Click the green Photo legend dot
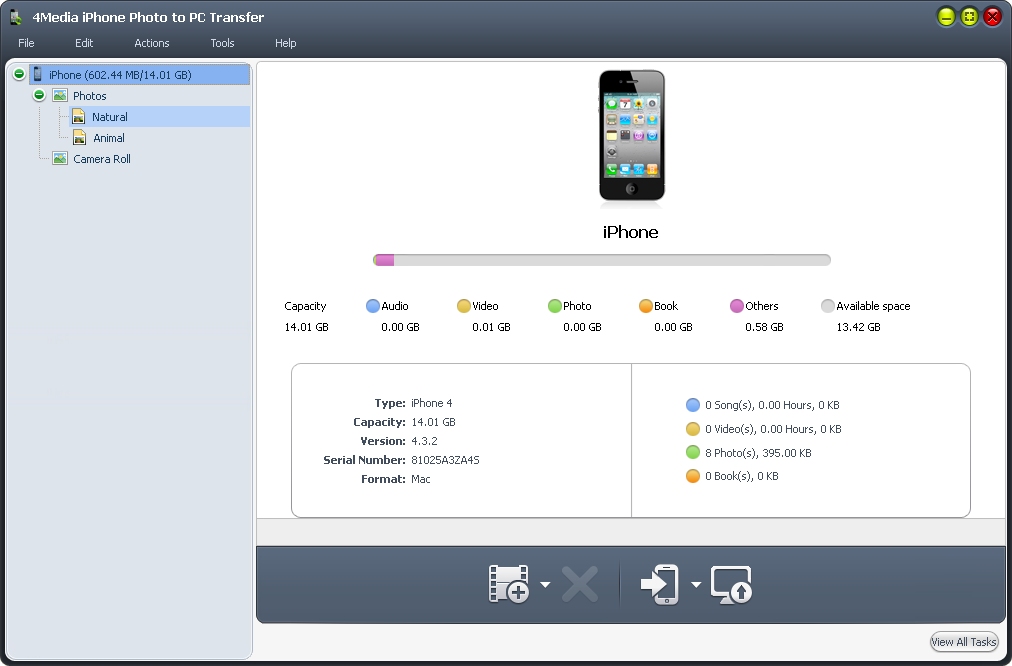 pos(554,306)
